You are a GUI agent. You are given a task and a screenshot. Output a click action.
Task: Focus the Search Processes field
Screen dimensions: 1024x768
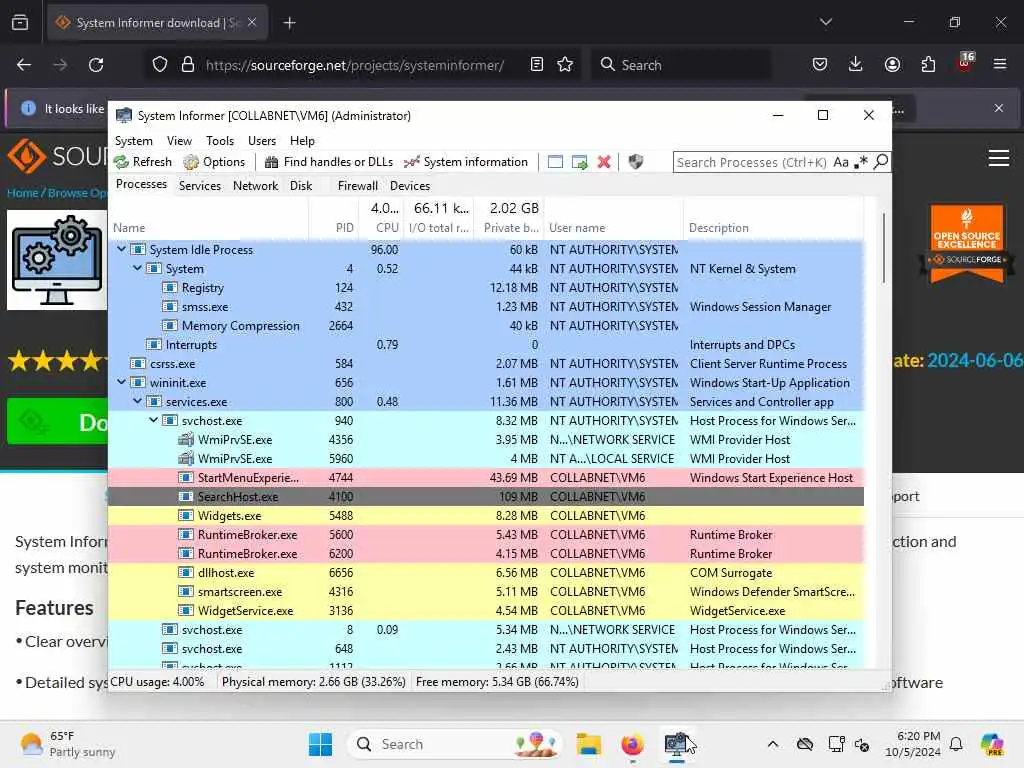click(752, 162)
